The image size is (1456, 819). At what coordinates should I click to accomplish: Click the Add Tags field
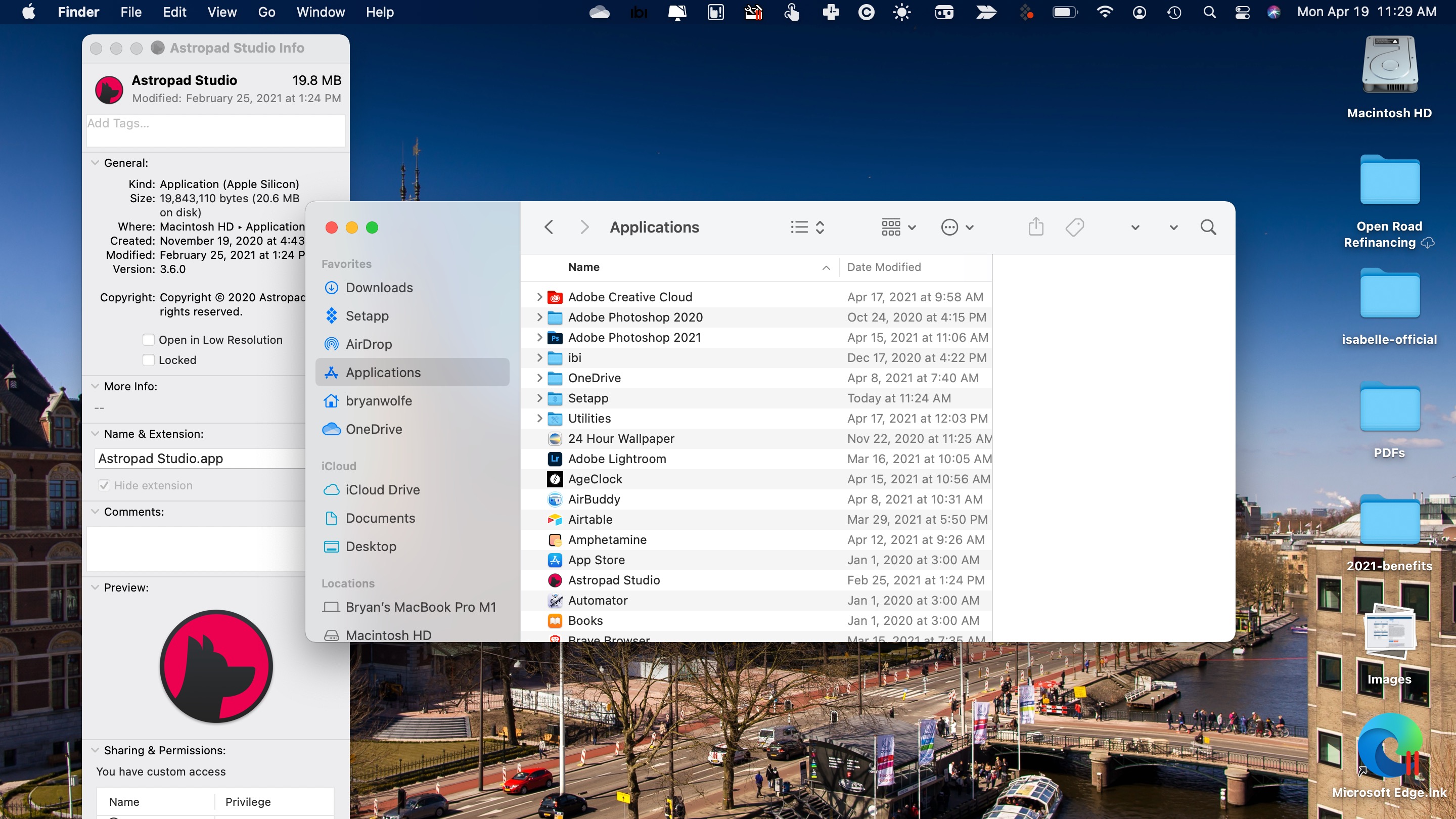click(x=215, y=130)
